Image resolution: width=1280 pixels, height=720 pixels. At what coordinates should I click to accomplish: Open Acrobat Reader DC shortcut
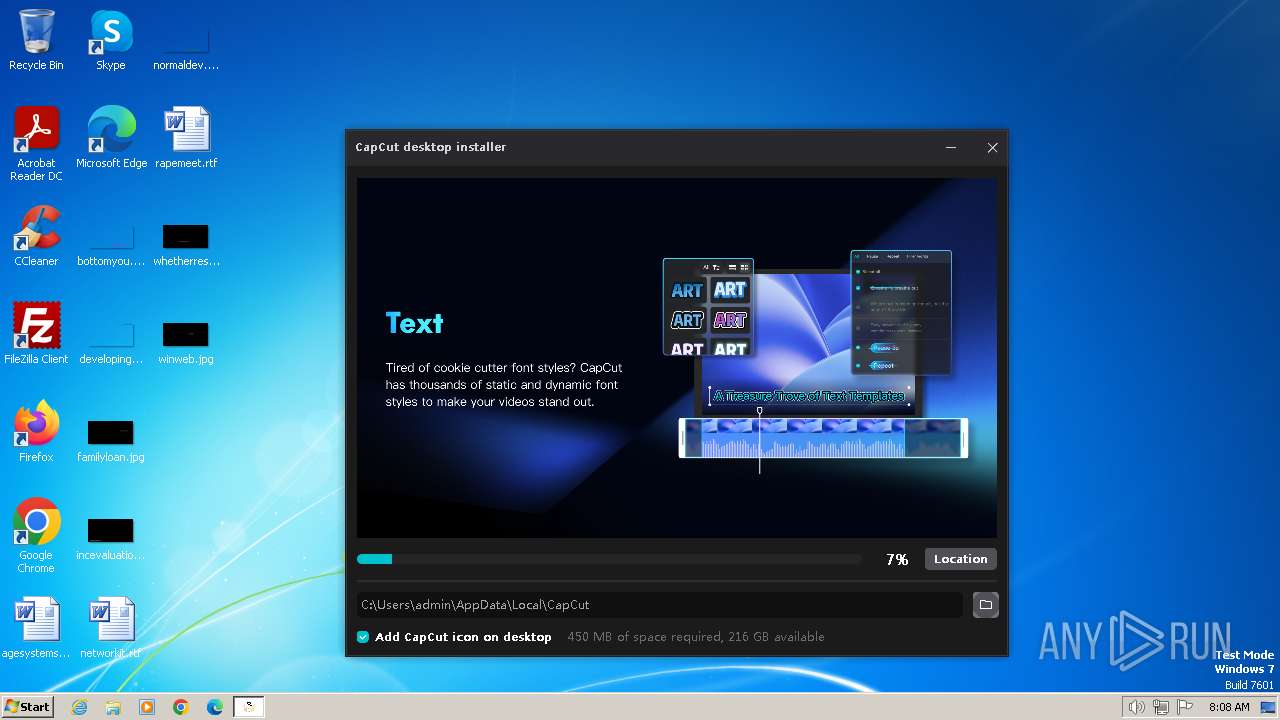pyautogui.click(x=36, y=144)
